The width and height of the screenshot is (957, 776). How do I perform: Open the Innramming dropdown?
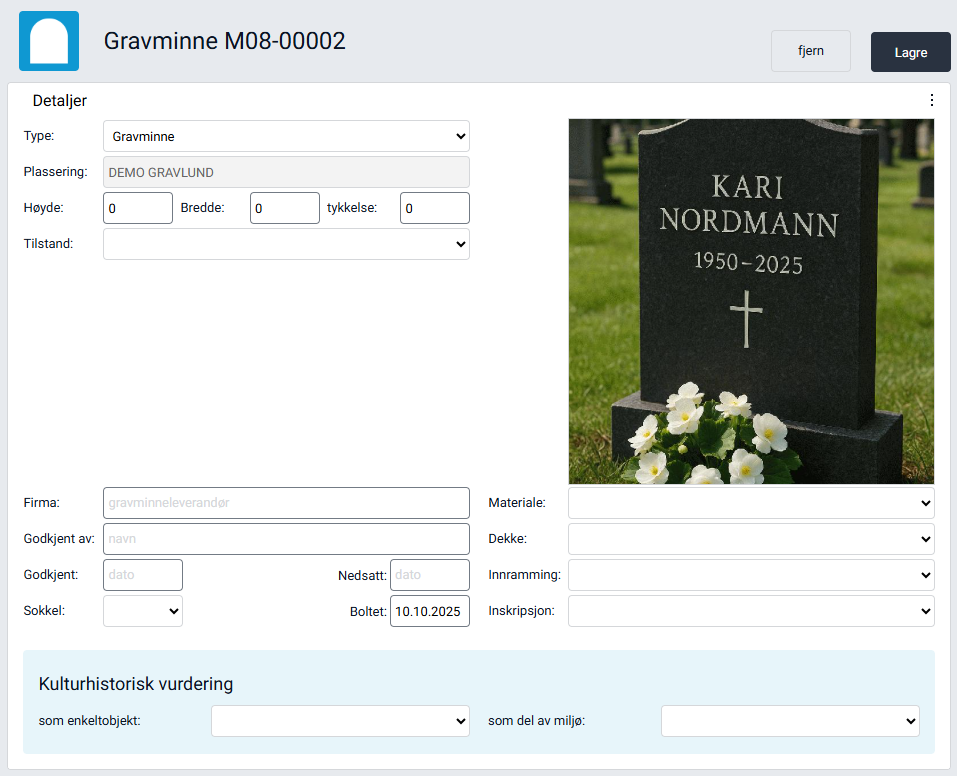pos(750,574)
